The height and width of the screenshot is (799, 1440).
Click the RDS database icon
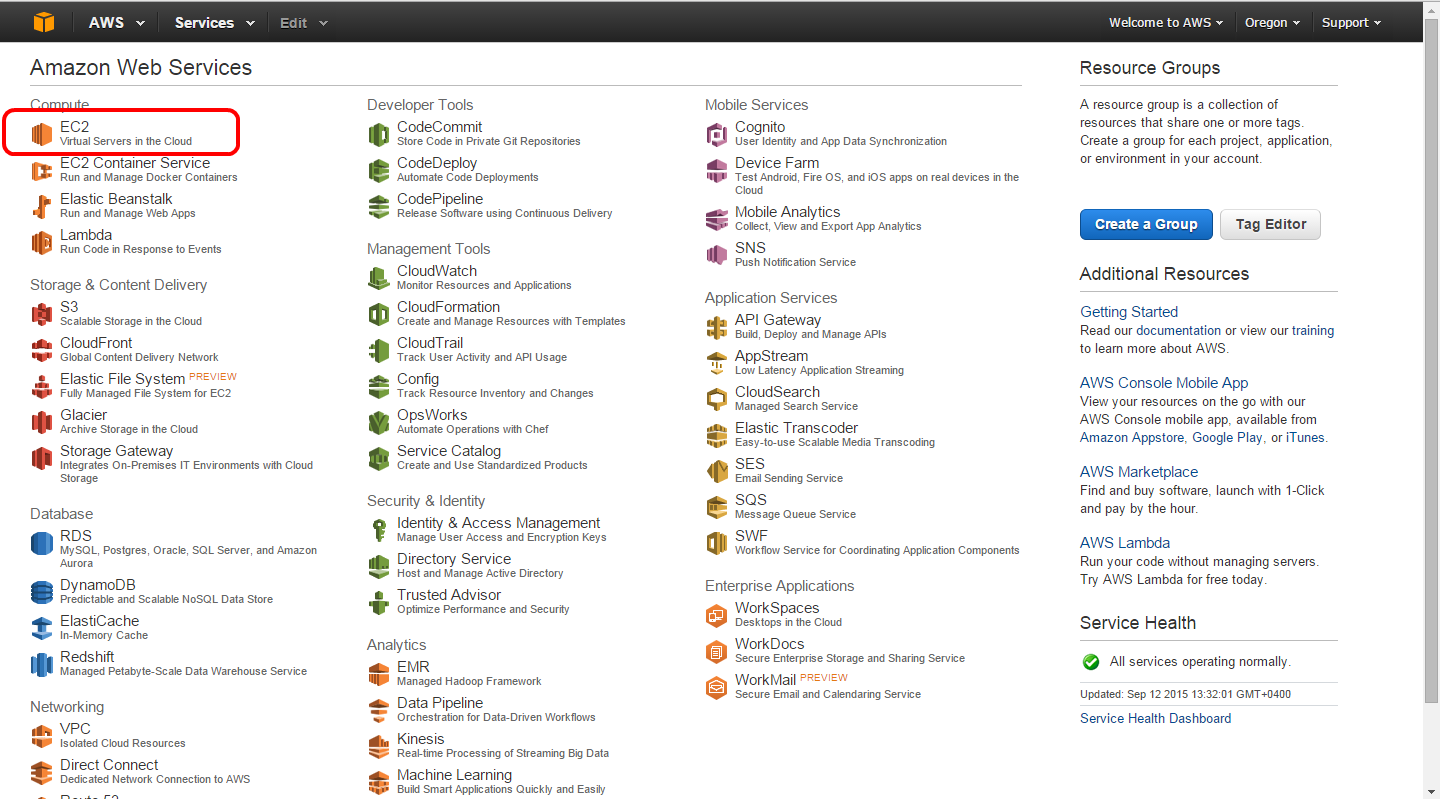(x=41, y=543)
